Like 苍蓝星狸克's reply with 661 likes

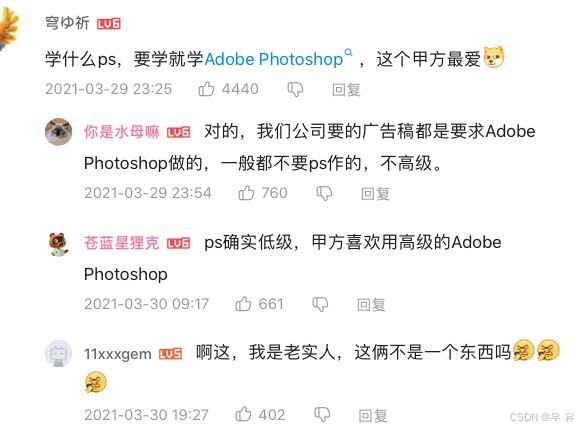pos(243,304)
